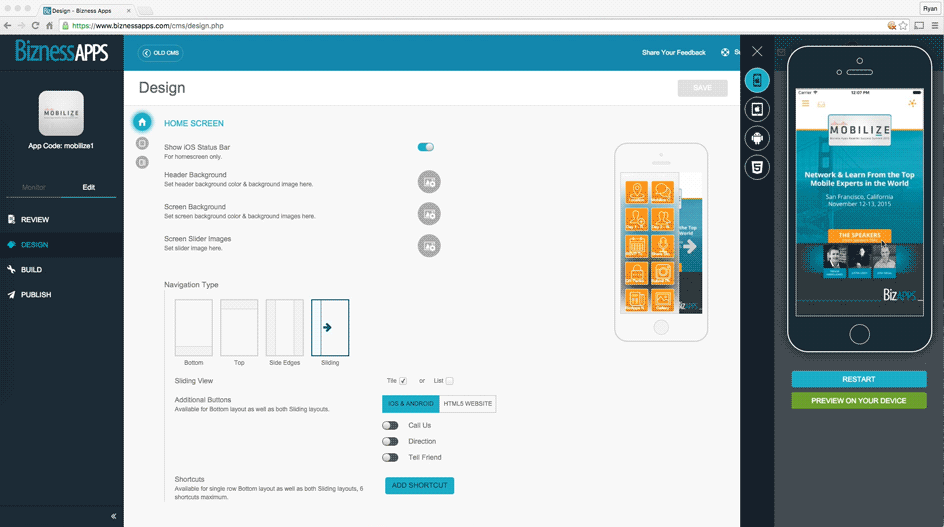Click the browser back arrow
The image size is (944, 527).
tap(7, 25)
